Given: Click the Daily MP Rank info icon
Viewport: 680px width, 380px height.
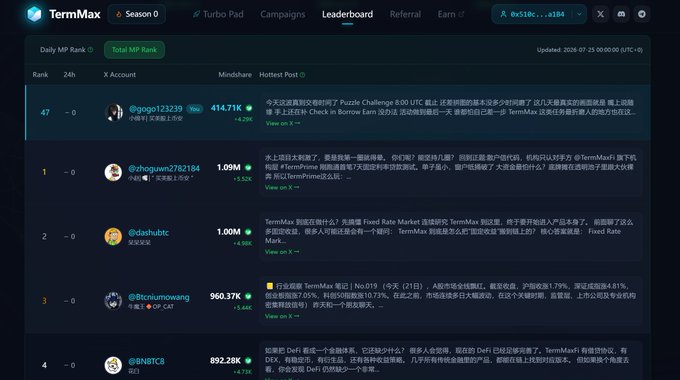Looking at the screenshot, I should tap(90, 50).
